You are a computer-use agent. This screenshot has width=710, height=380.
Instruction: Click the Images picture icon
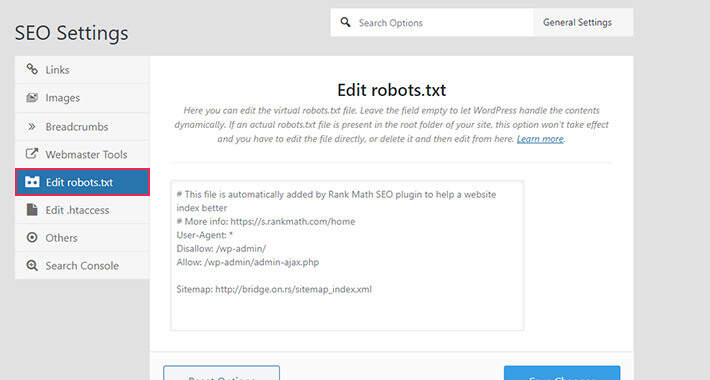click(32, 97)
